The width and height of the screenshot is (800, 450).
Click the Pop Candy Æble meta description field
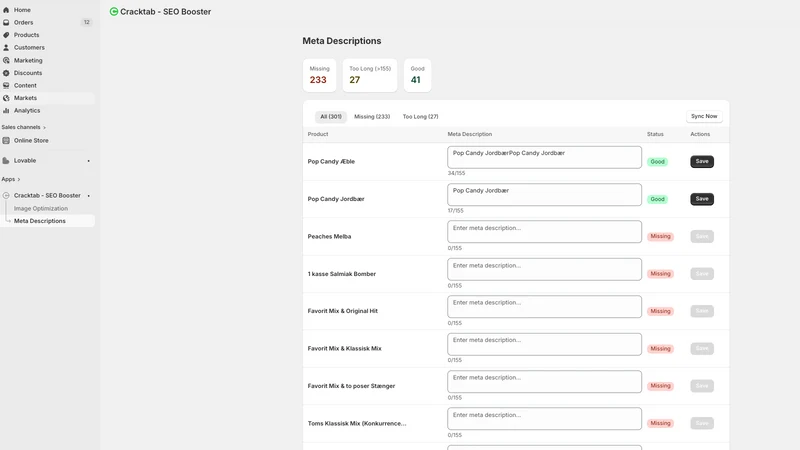click(544, 157)
